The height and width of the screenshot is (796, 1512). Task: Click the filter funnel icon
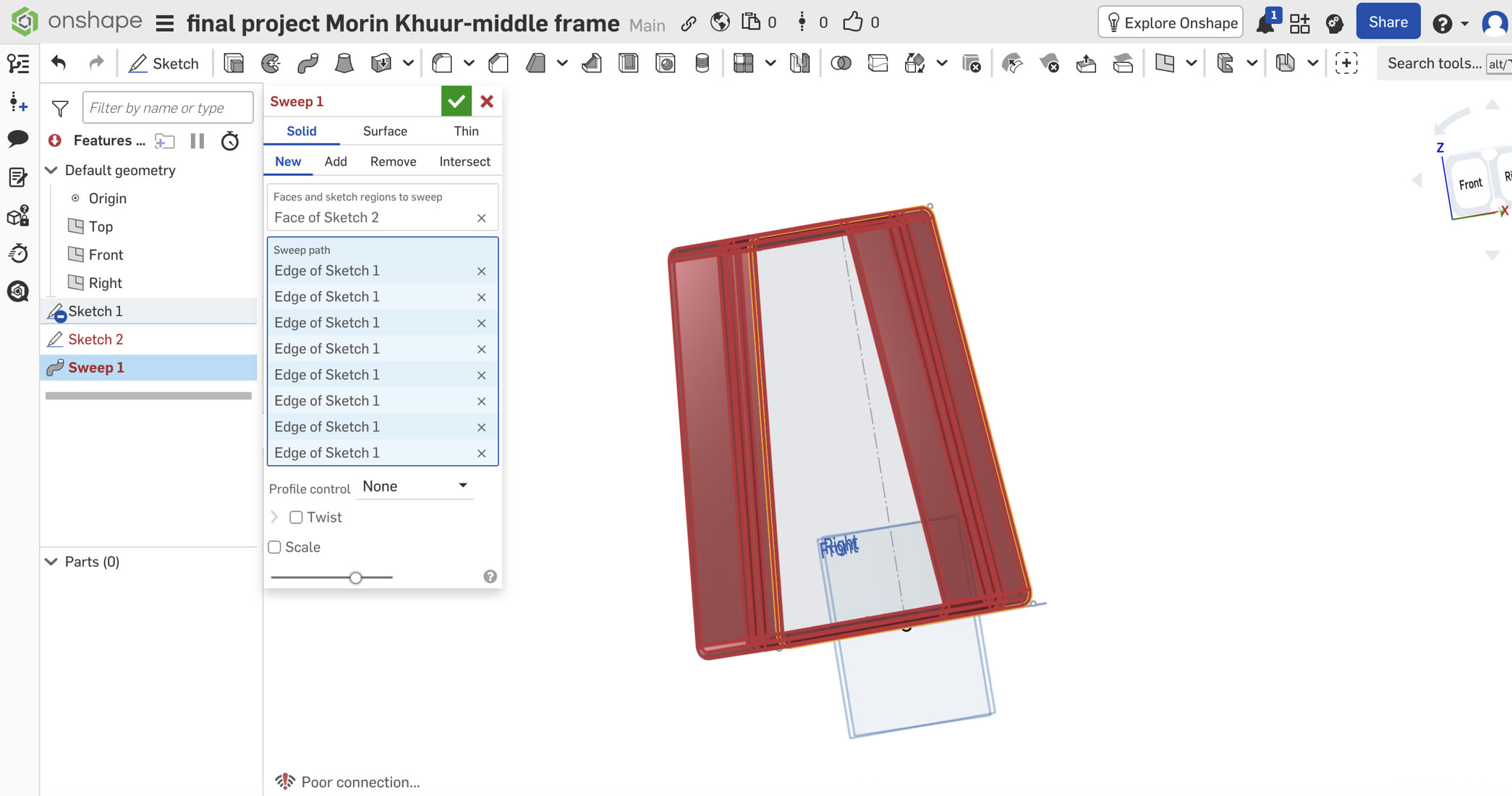click(x=60, y=109)
